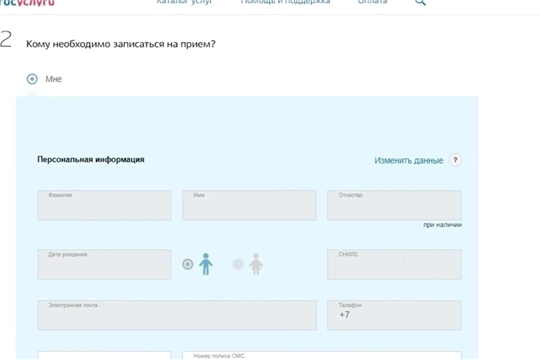Image resolution: width=540 pixels, height=360 pixels.
Task: Choose the male gender radio button
Action: [x=188, y=264]
